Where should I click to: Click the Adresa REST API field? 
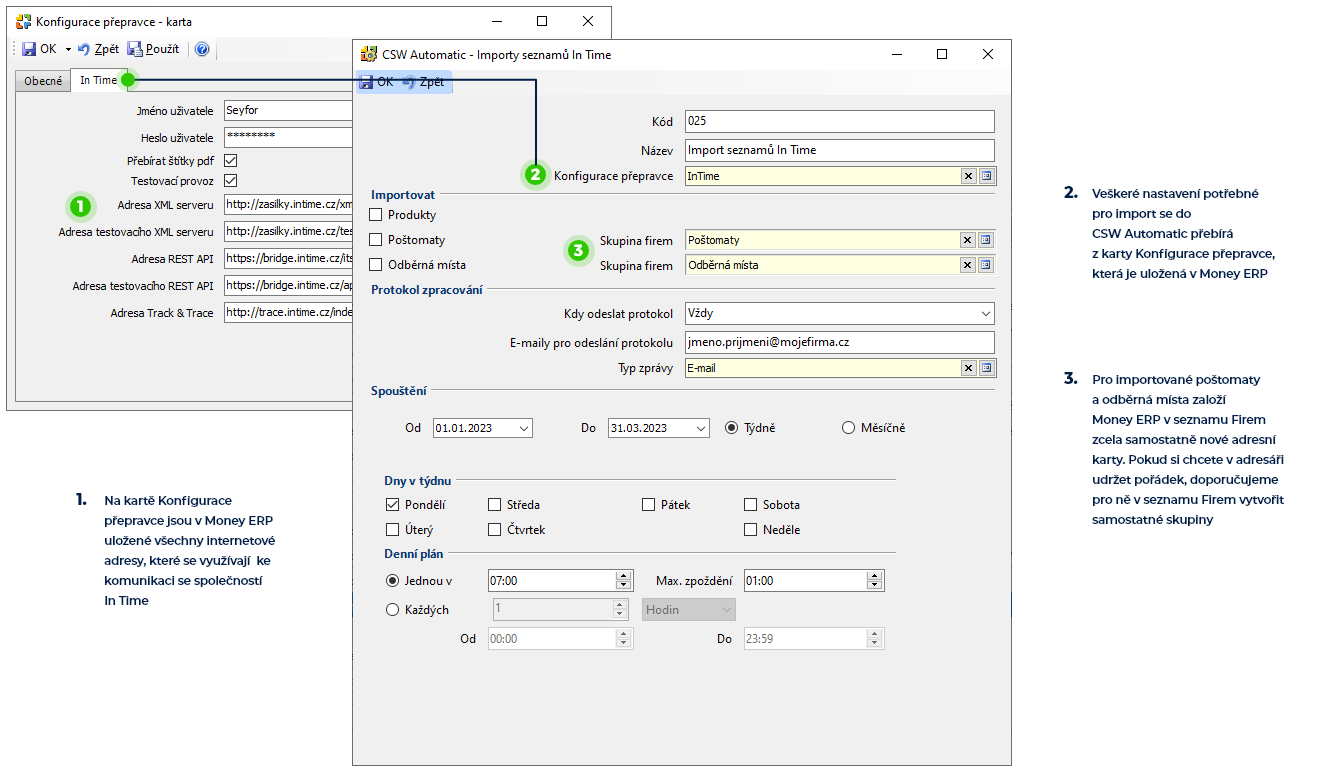pyautogui.click(x=288, y=259)
